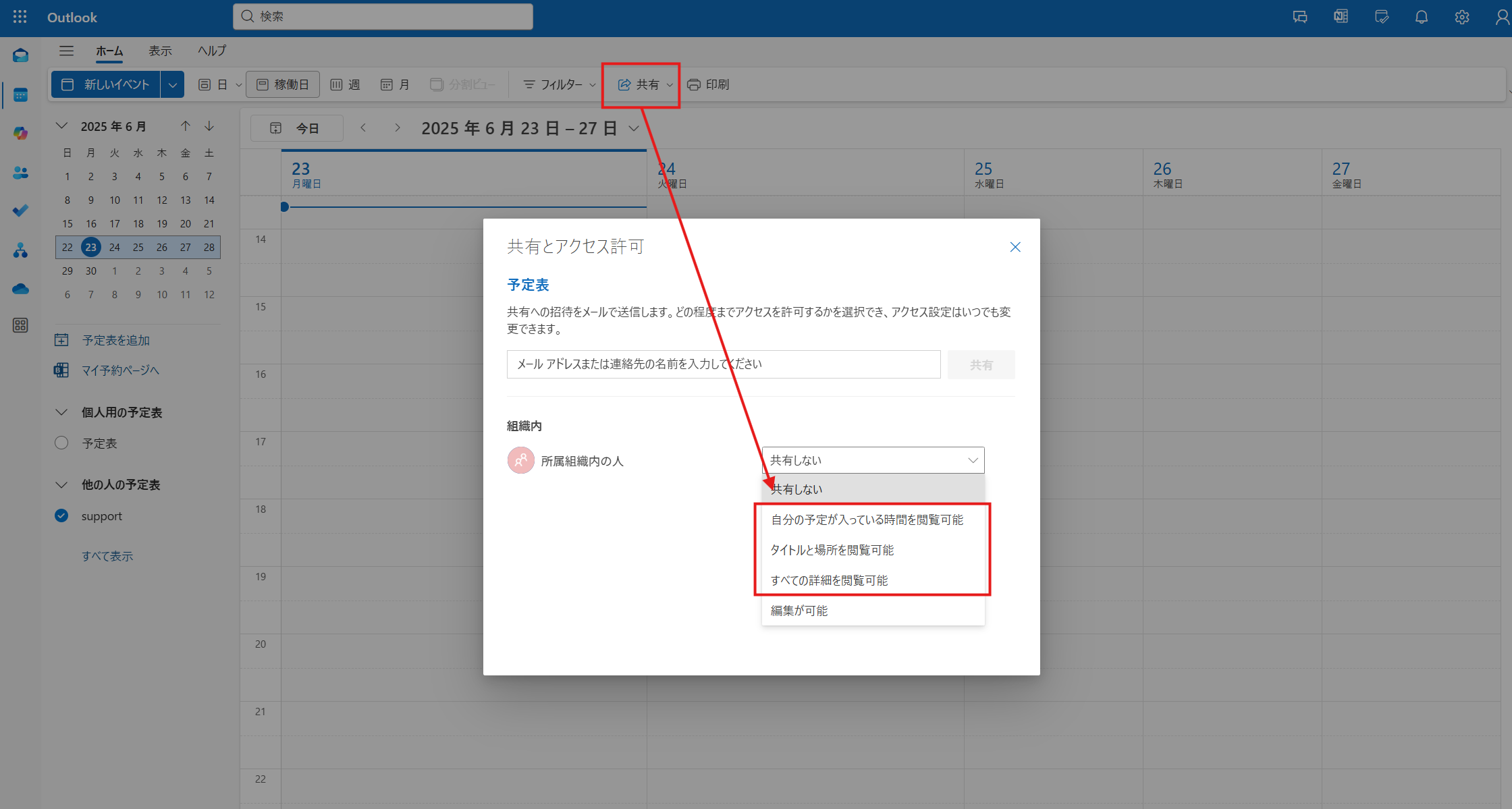Image resolution: width=1512 pixels, height=809 pixels.
Task: Uncheck the support calendar
Action: point(61,515)
